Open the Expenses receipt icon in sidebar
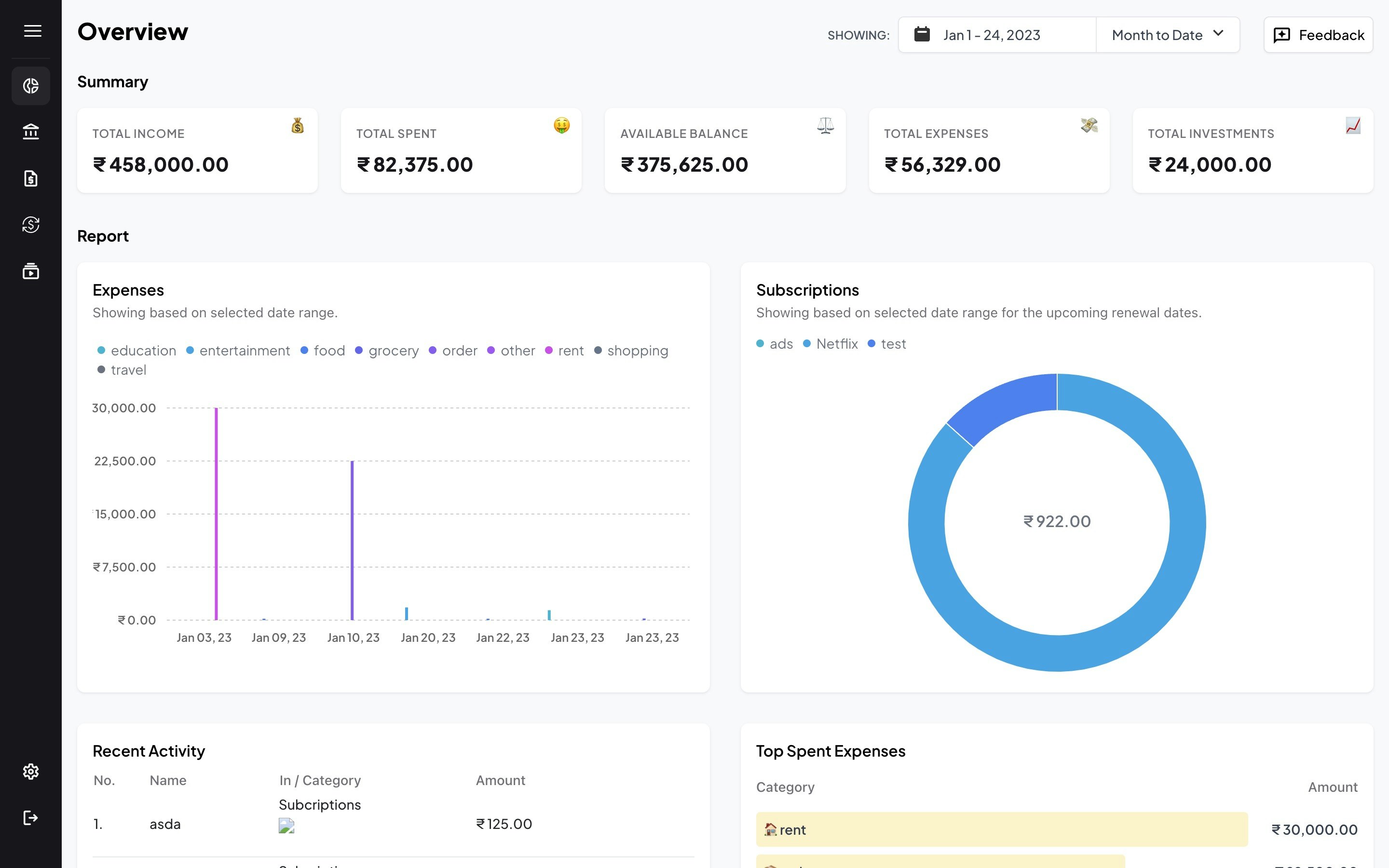The height and width of the screenshot is (868, 1389). pyautogui.click(x=31, y=178)
